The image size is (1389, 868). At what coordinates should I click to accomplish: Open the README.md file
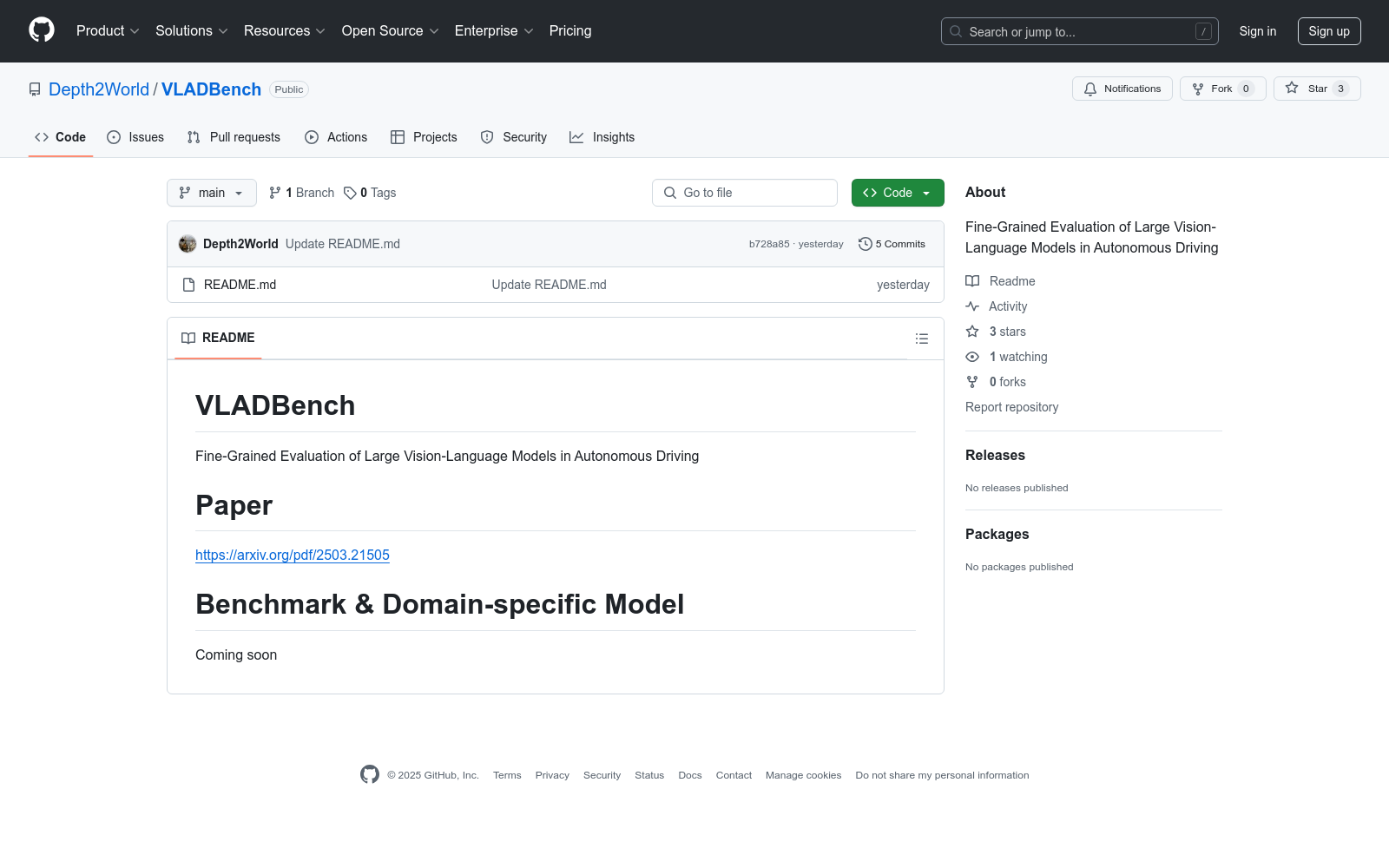click(x=240, y=285)
